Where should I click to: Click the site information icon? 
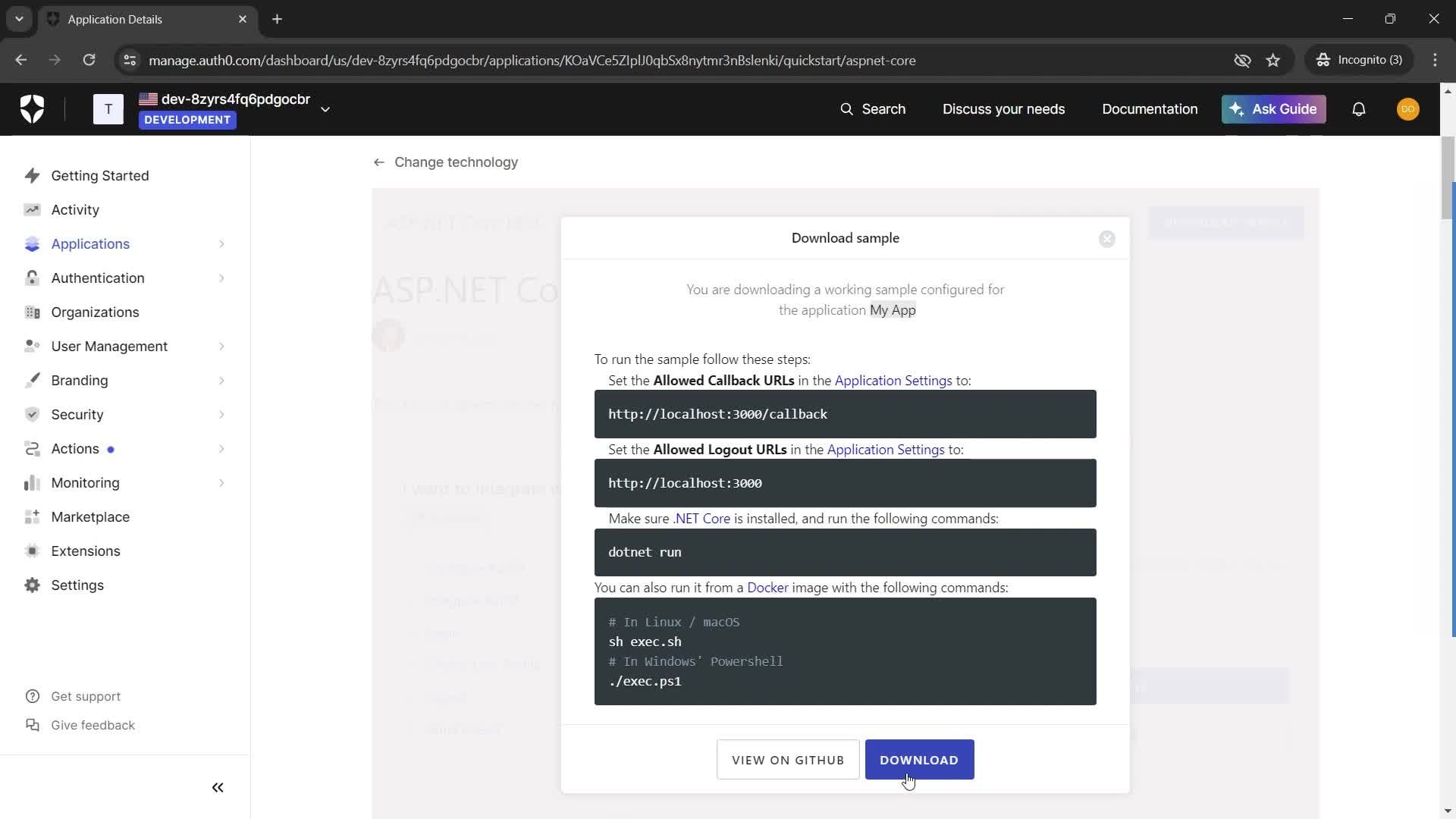[x=130, y=60]
